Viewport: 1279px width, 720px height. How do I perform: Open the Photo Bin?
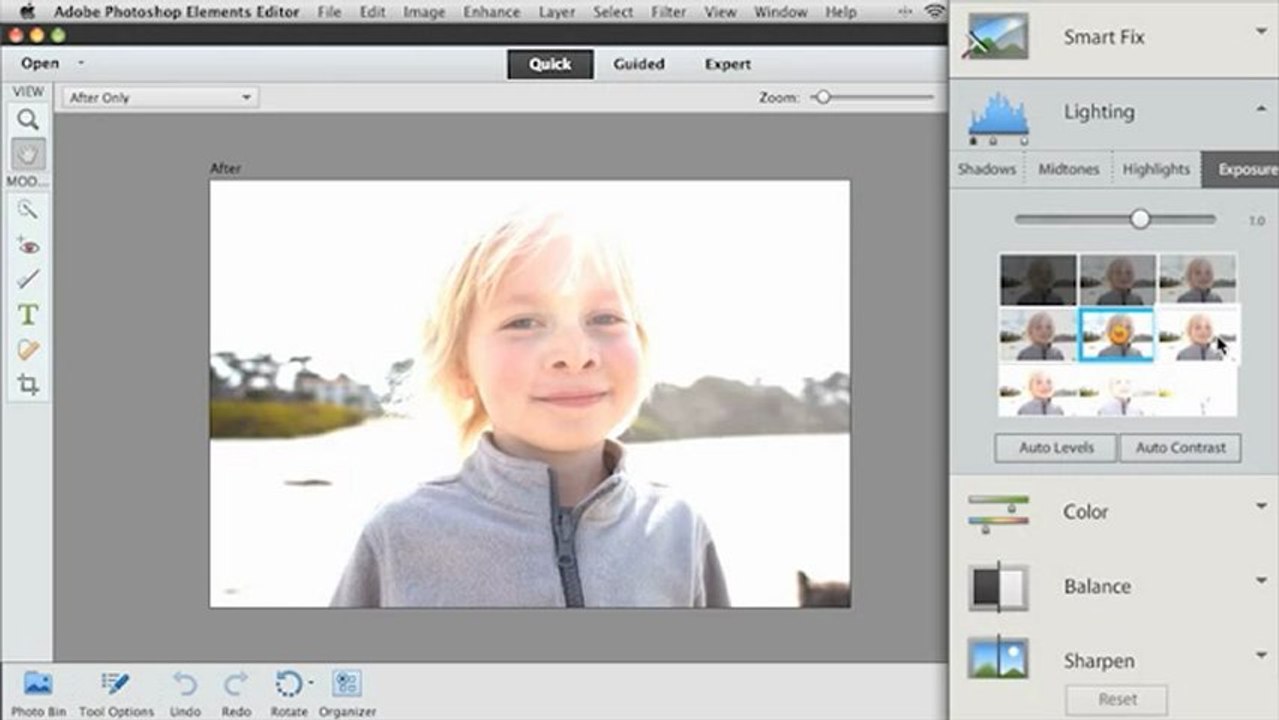pyautogui.click(x=38, y=693)
